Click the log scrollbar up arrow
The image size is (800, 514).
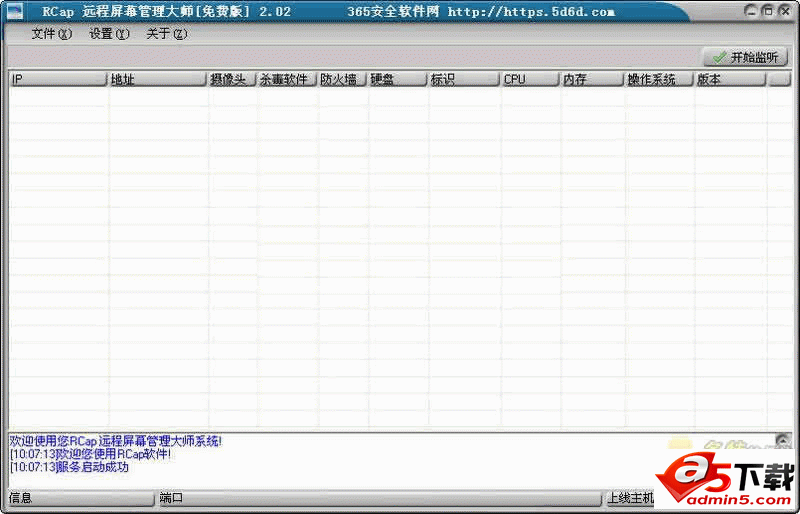(x=783, y=440)
